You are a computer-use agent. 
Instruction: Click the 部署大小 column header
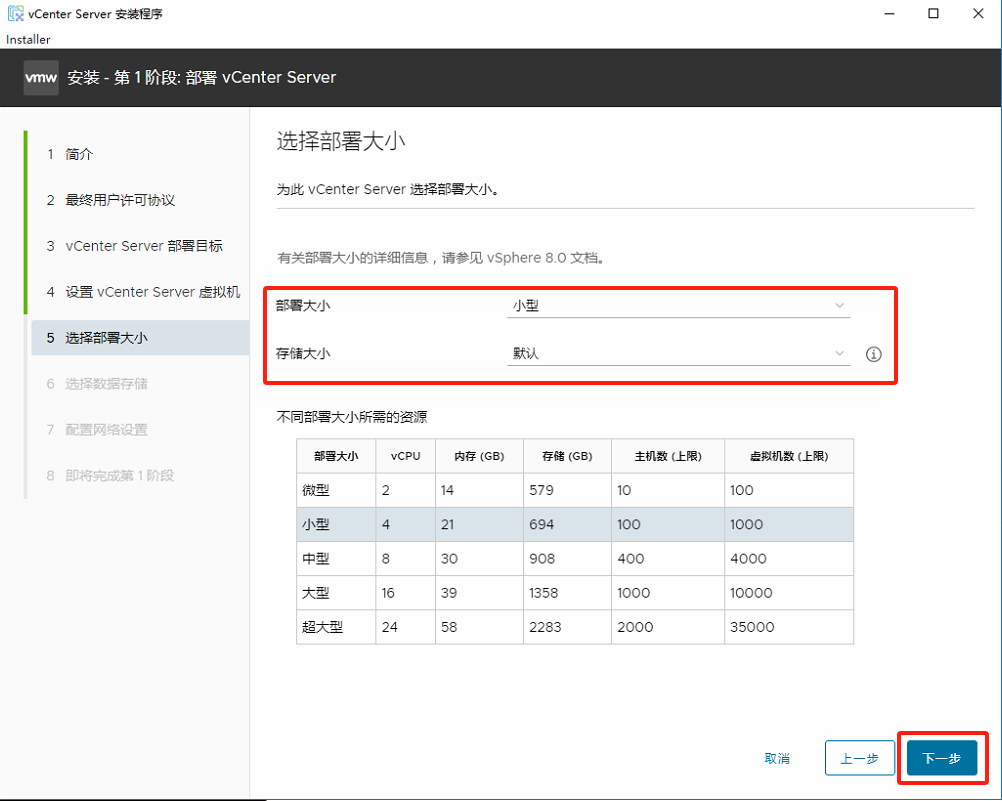pos(336,456)
